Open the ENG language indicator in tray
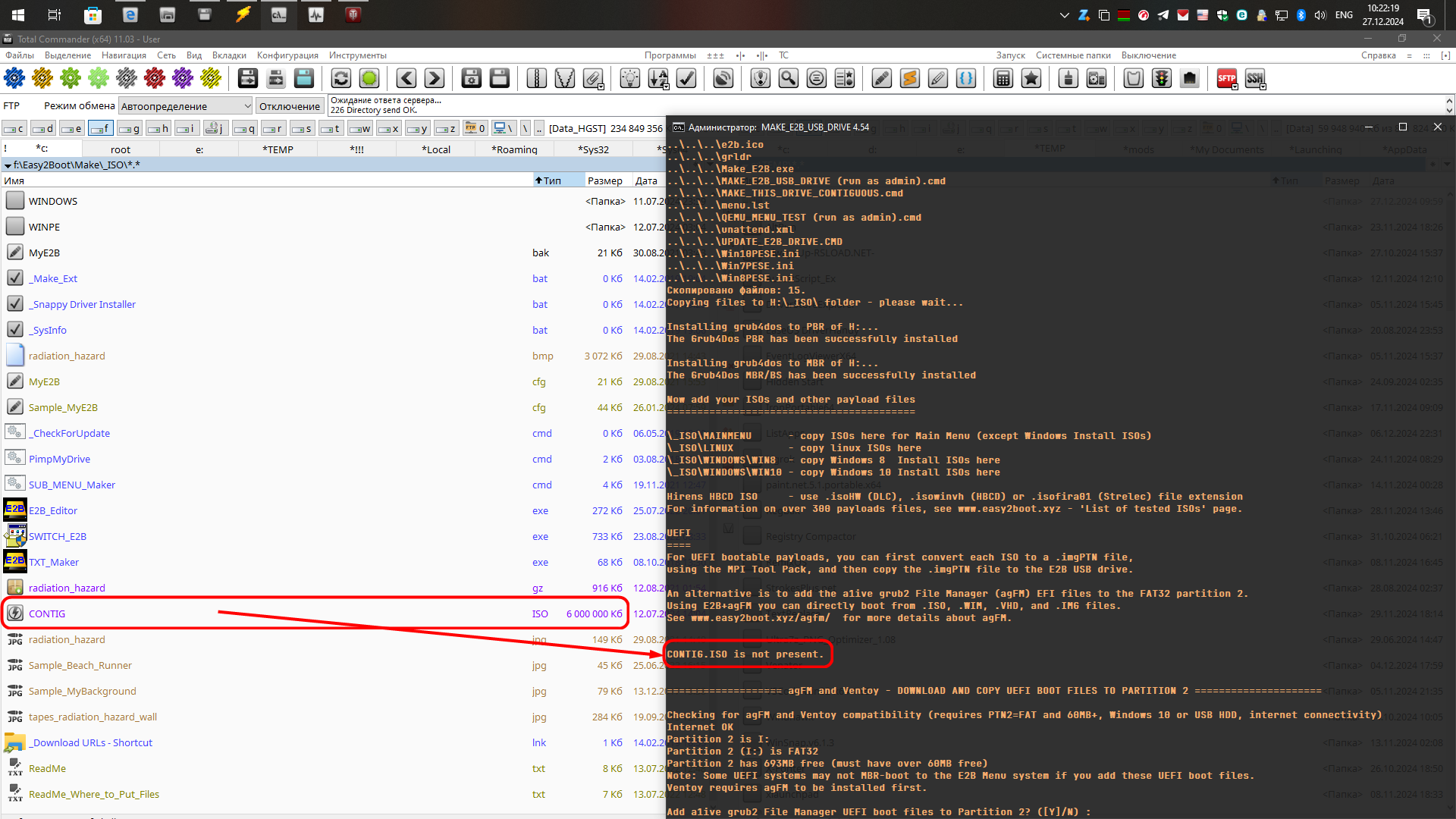The image size is (1456, 819). coord(1344,14)
